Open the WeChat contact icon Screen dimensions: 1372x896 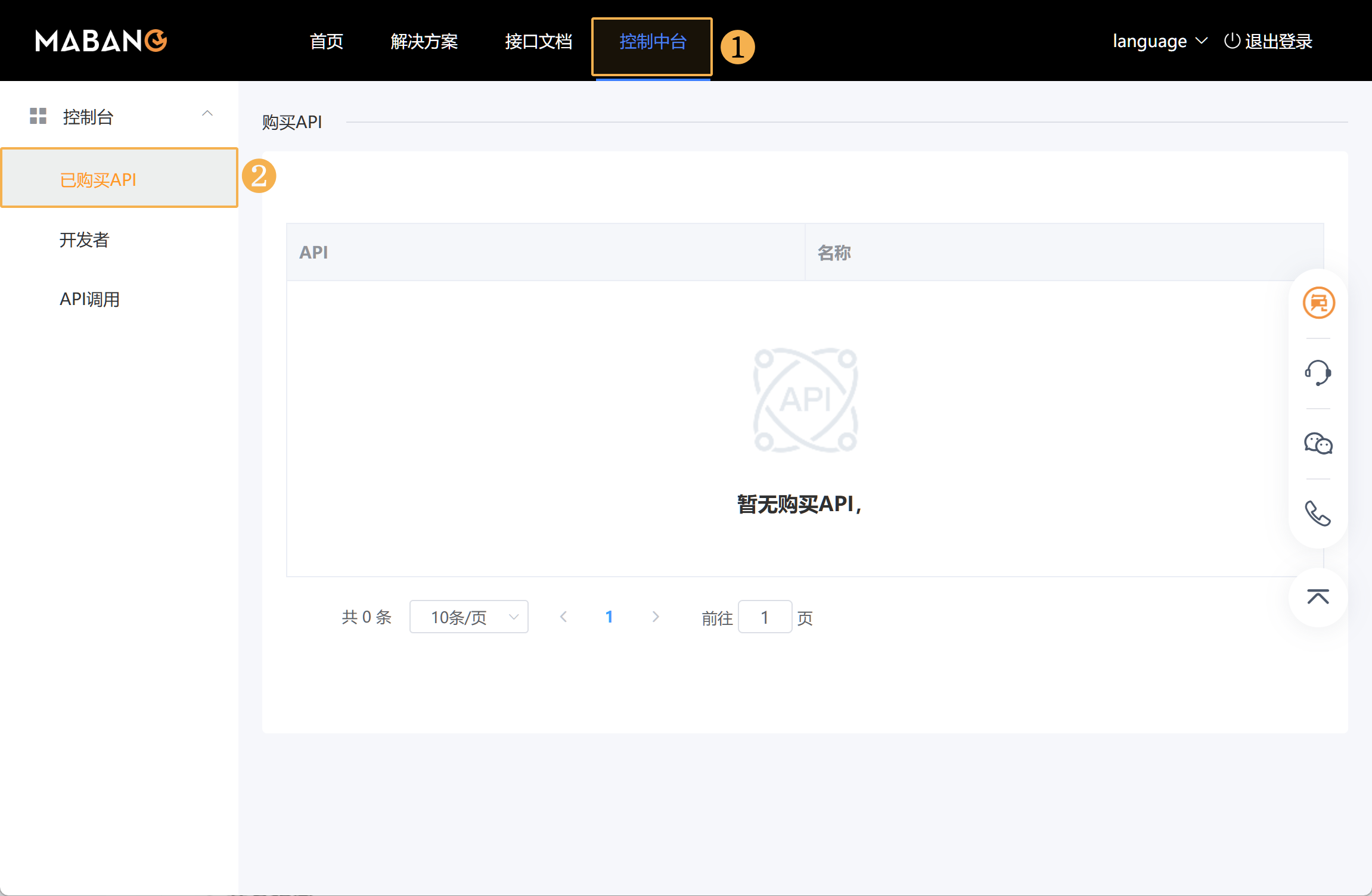point(1318,444)
